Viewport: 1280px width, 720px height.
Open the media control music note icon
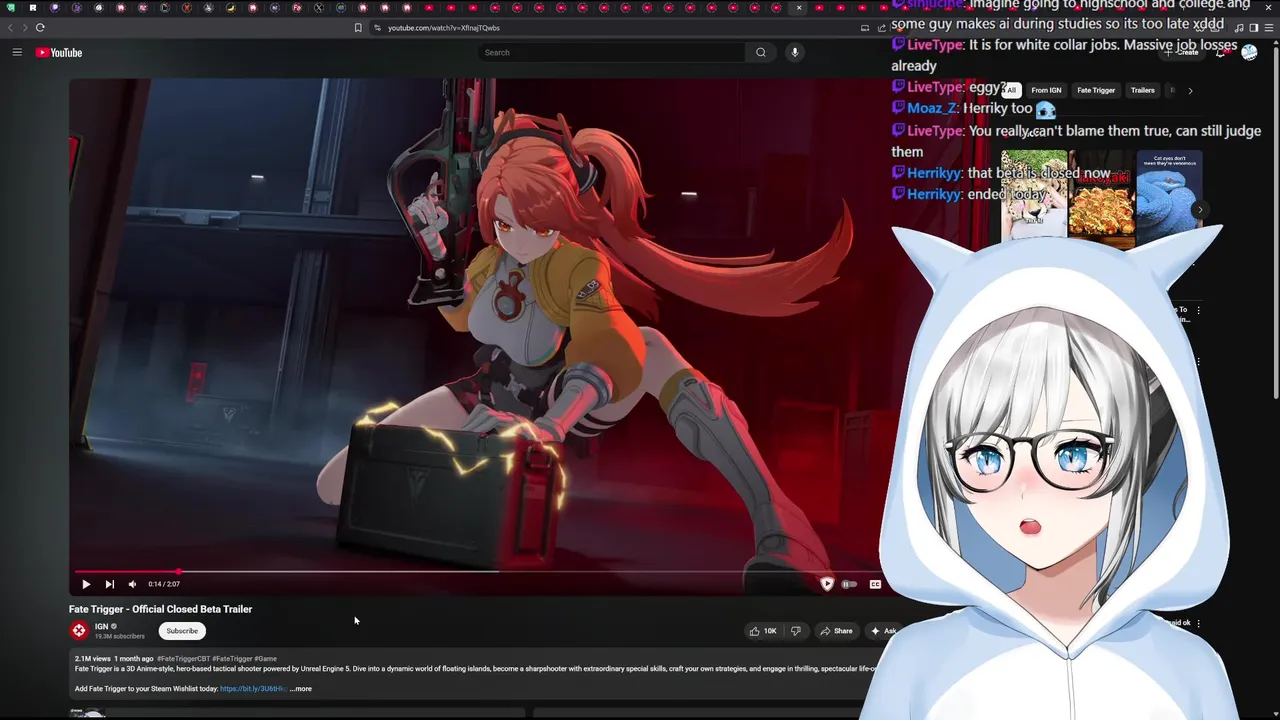tap(1240, 27)
